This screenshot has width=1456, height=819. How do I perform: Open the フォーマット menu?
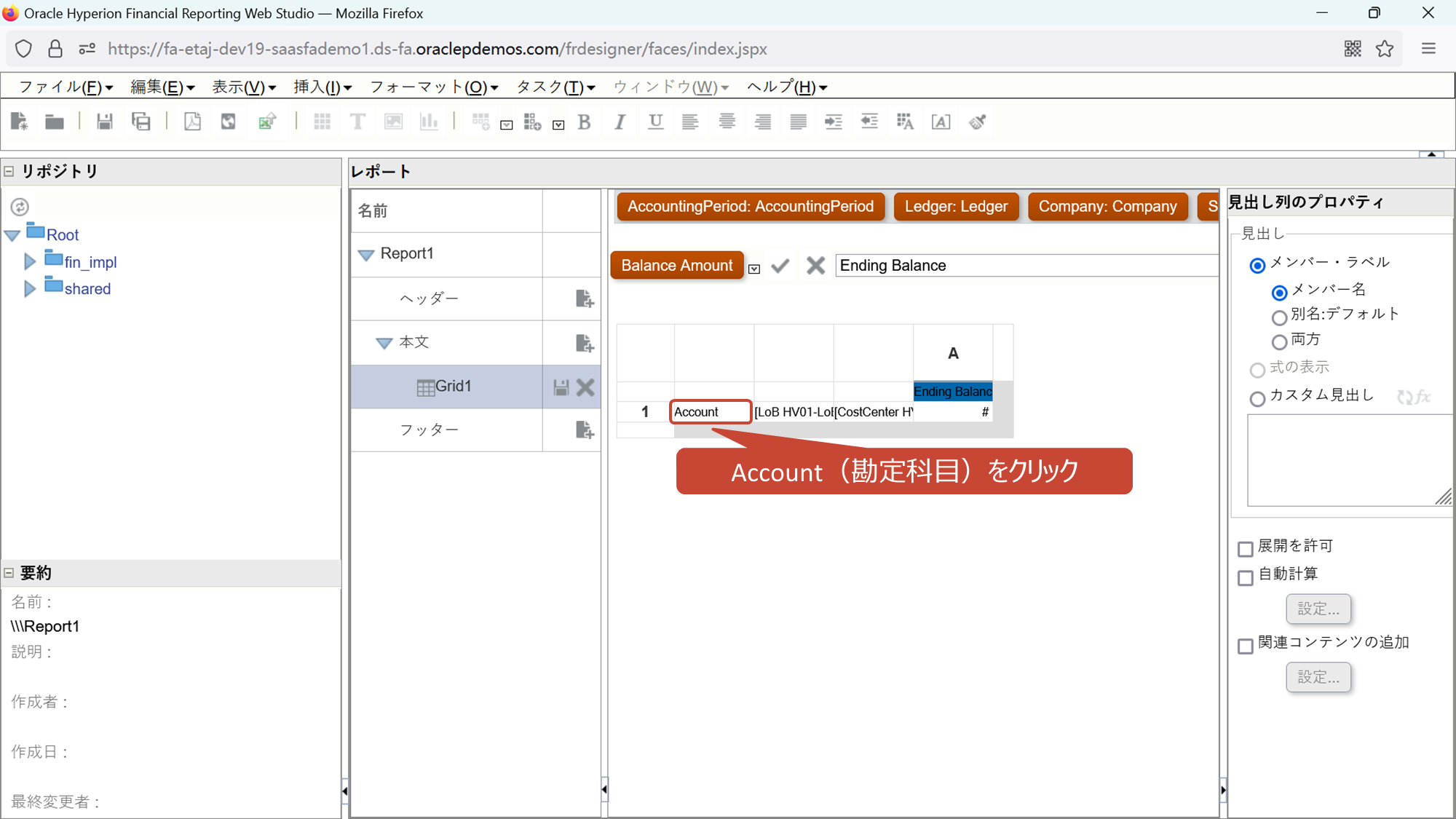tap(433, 87)
